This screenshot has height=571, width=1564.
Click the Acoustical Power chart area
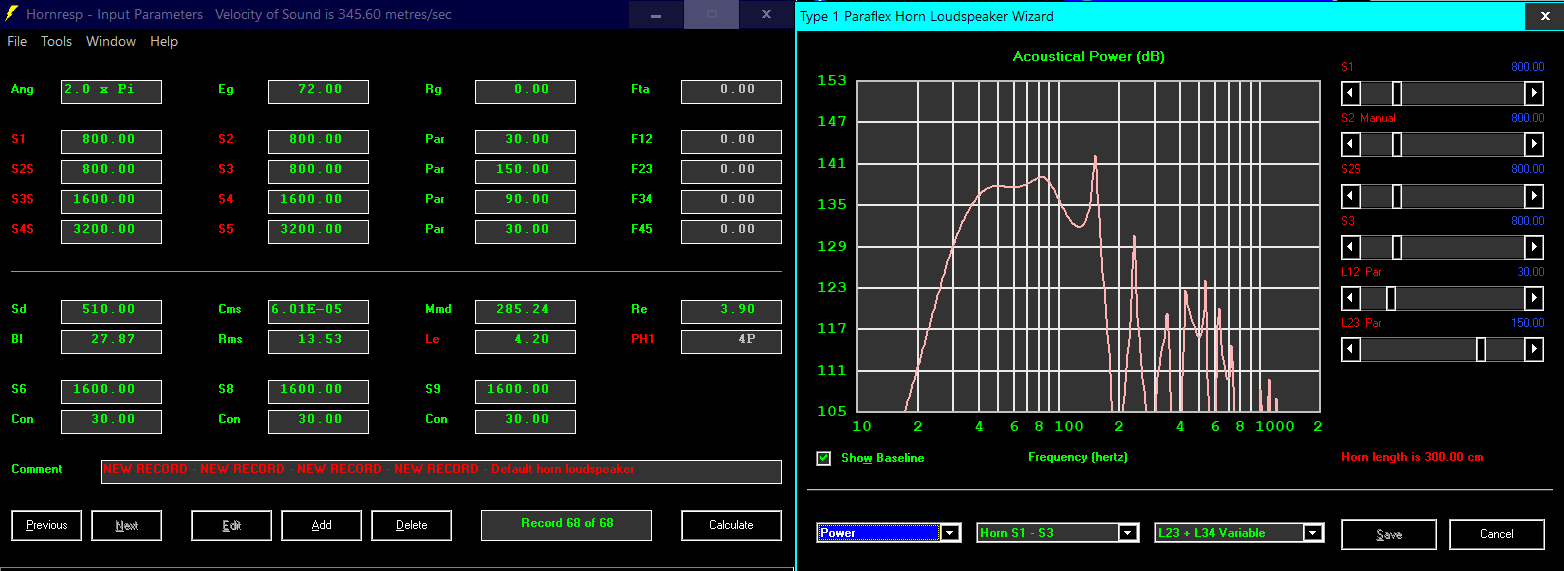pyautogui.click(x=1089, y=245)
